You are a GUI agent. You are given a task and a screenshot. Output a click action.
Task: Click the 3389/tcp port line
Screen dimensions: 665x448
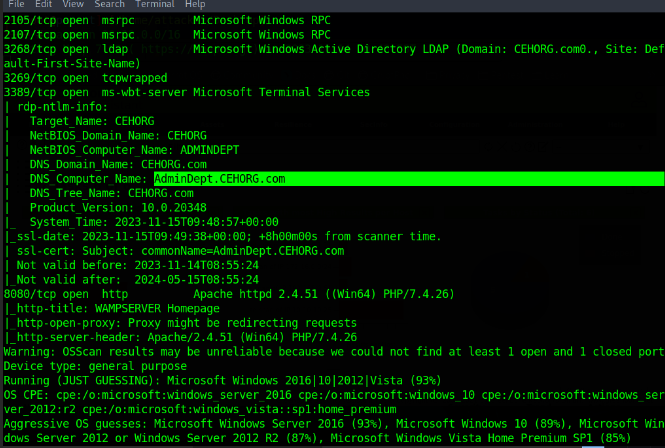click(150, 92)
